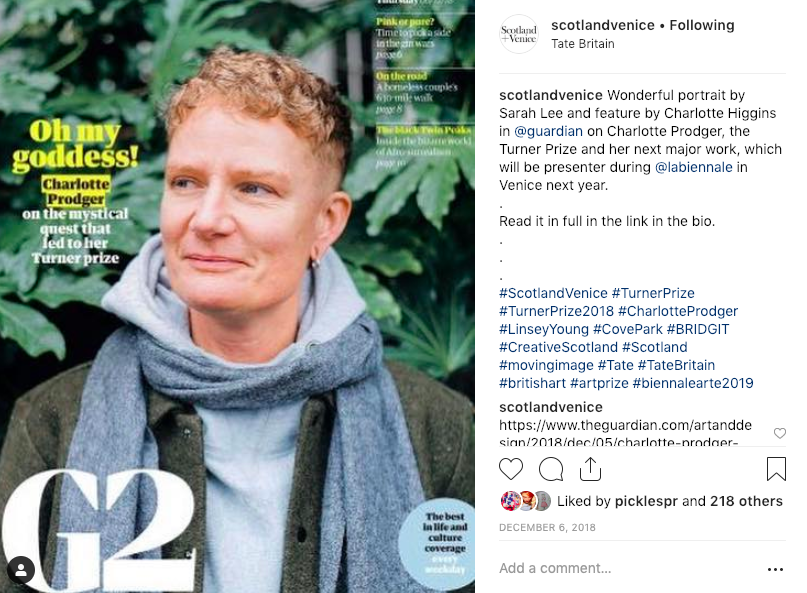Open the Scotland + Venice profile avatar
This screenshot has height=593, width=807.
click(x=519, y=34)
